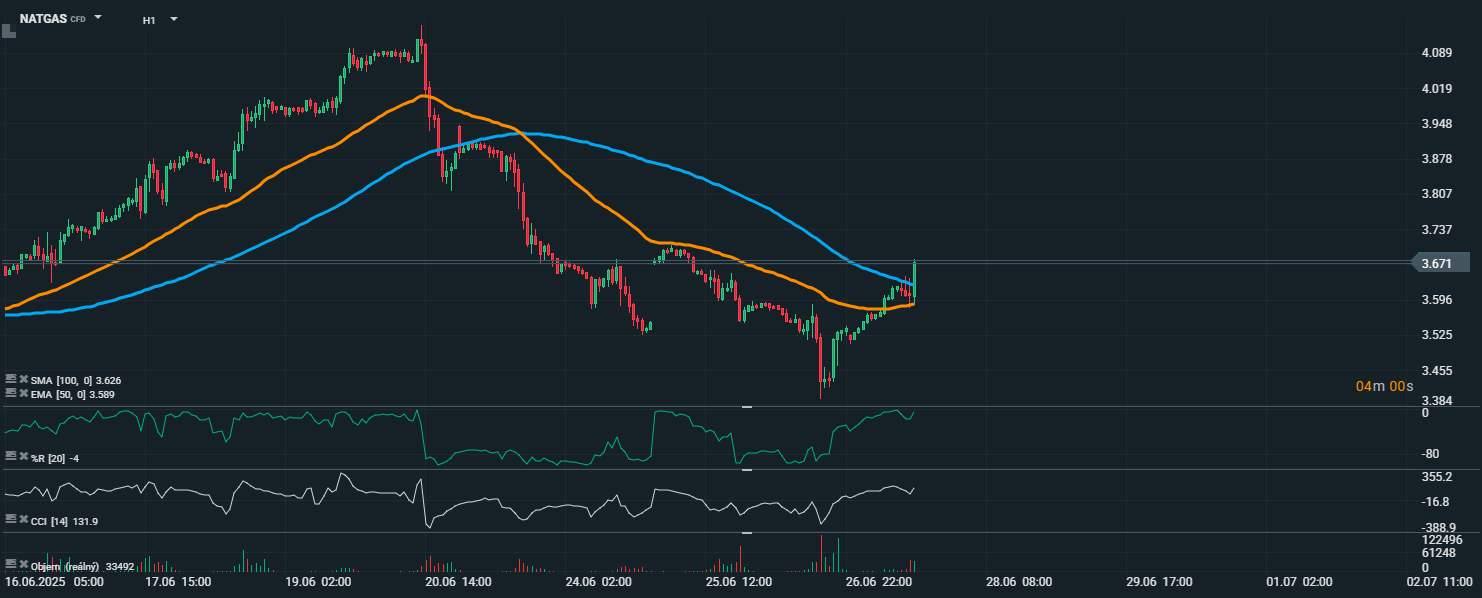Click the grey corner icon below NATGAS
Image resolution: width=1482 pixels, height=598 pixels.
pyautogui.click(x=8, y=31)
